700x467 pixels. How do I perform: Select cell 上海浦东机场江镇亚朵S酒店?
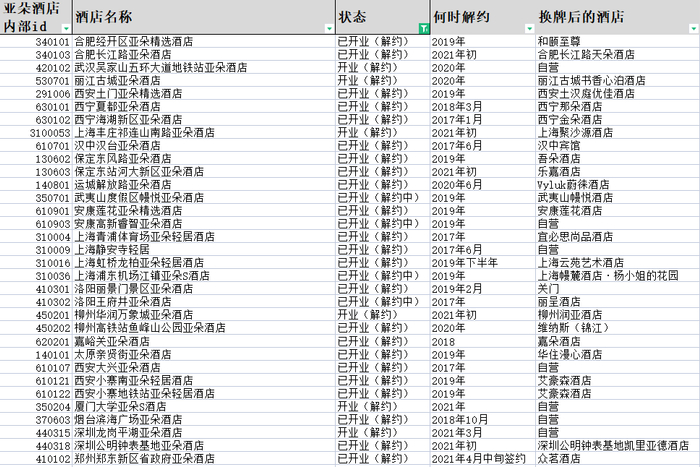pyautogui.click(x=204, y=275)
